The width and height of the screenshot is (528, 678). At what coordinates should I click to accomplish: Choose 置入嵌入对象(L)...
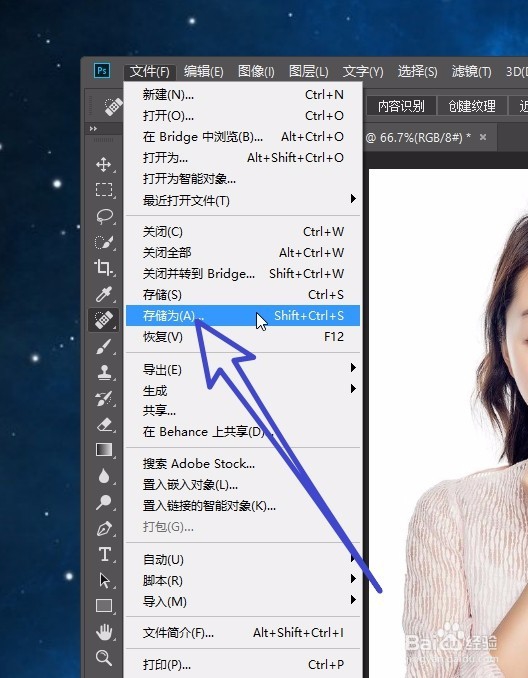pos(243,485)
